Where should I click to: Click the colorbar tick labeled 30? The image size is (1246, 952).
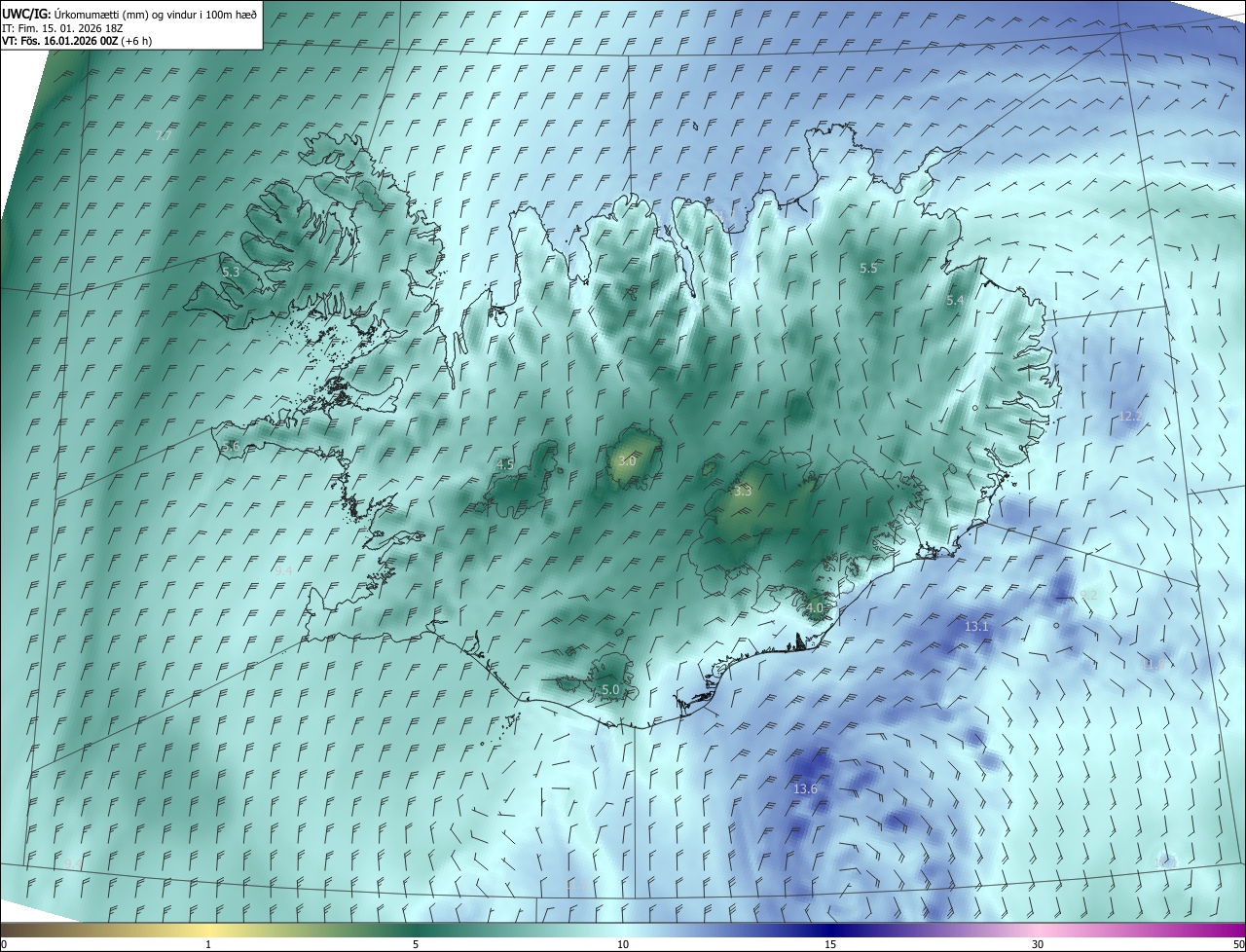click(1038, 944)
